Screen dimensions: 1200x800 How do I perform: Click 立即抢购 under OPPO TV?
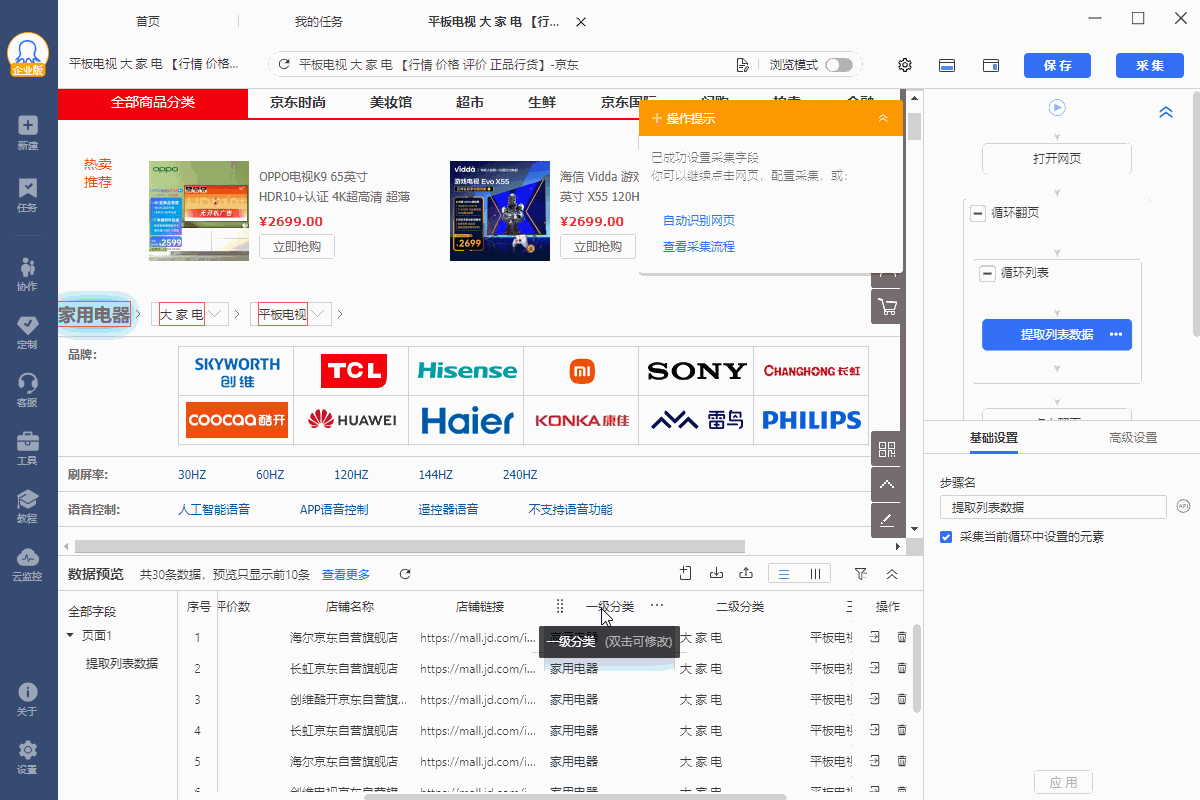pos(297,247)
